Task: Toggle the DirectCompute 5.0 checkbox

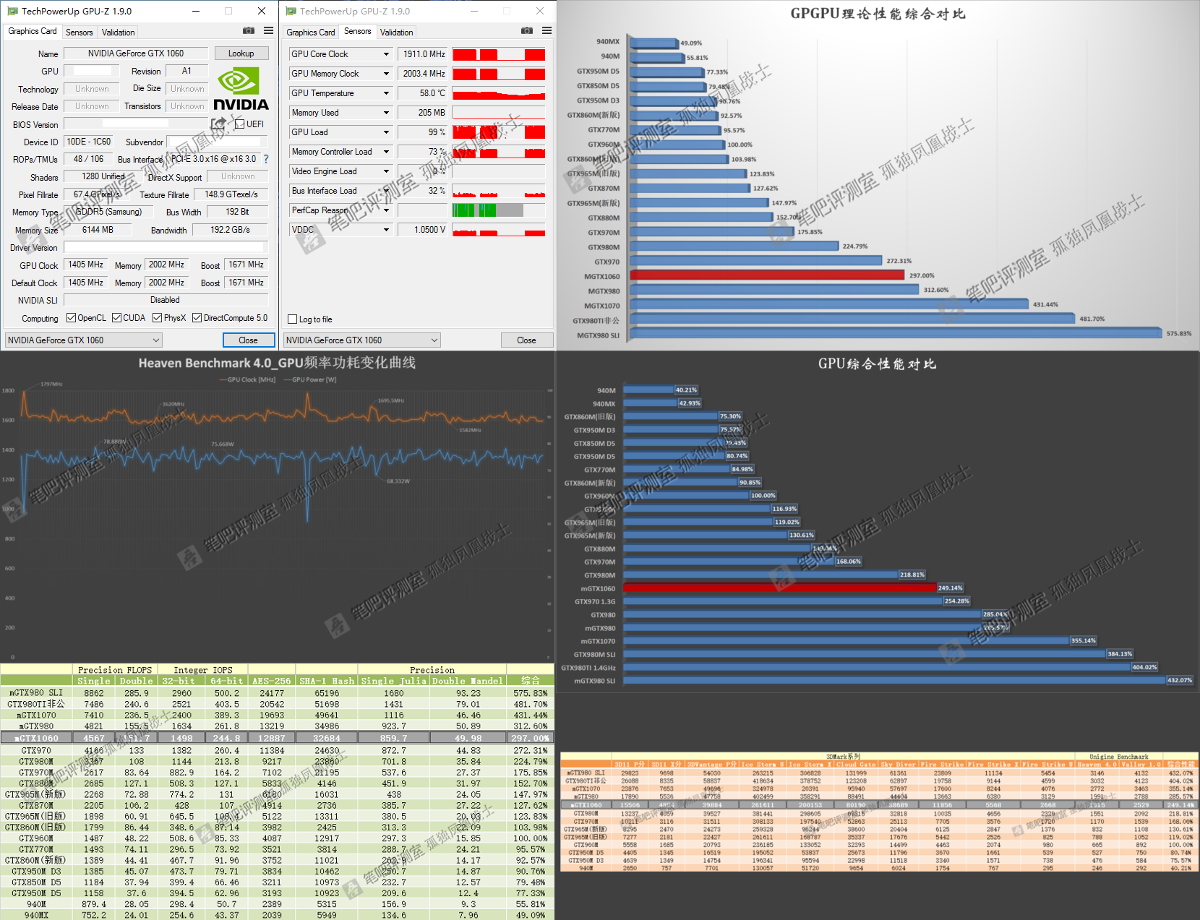Action: pos(197,318)
